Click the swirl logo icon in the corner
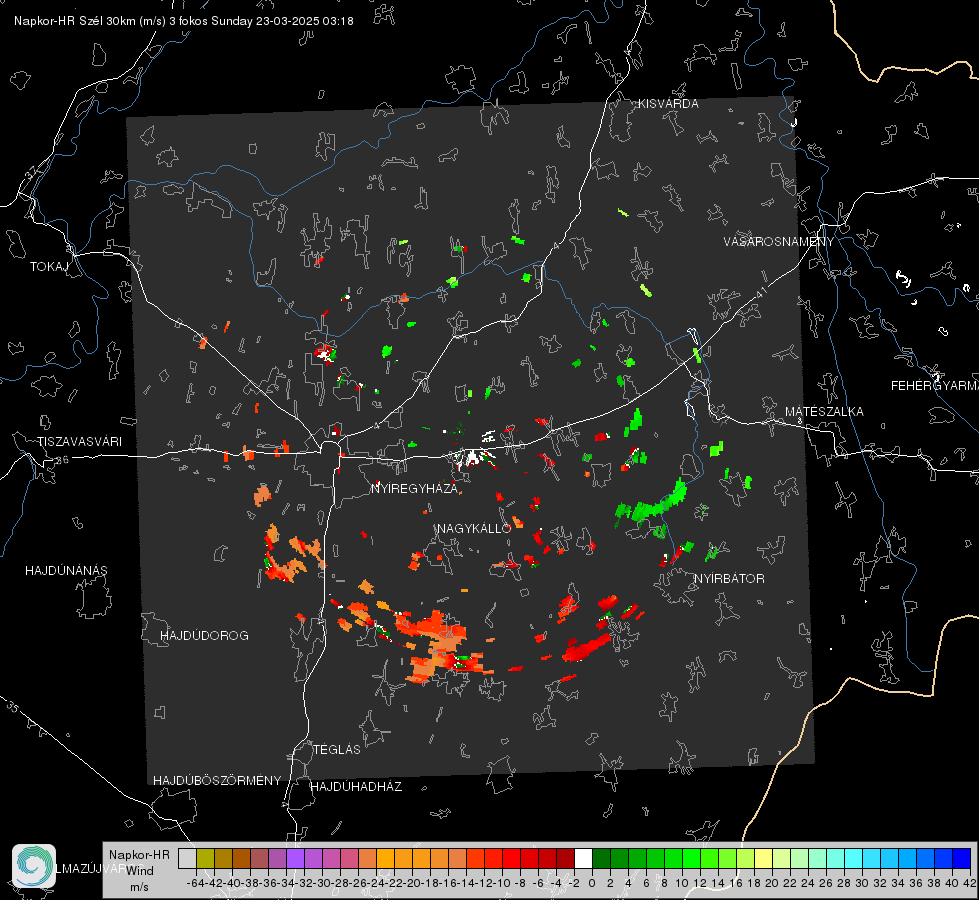Screen dimensions: 979x900 pos(34,866)
